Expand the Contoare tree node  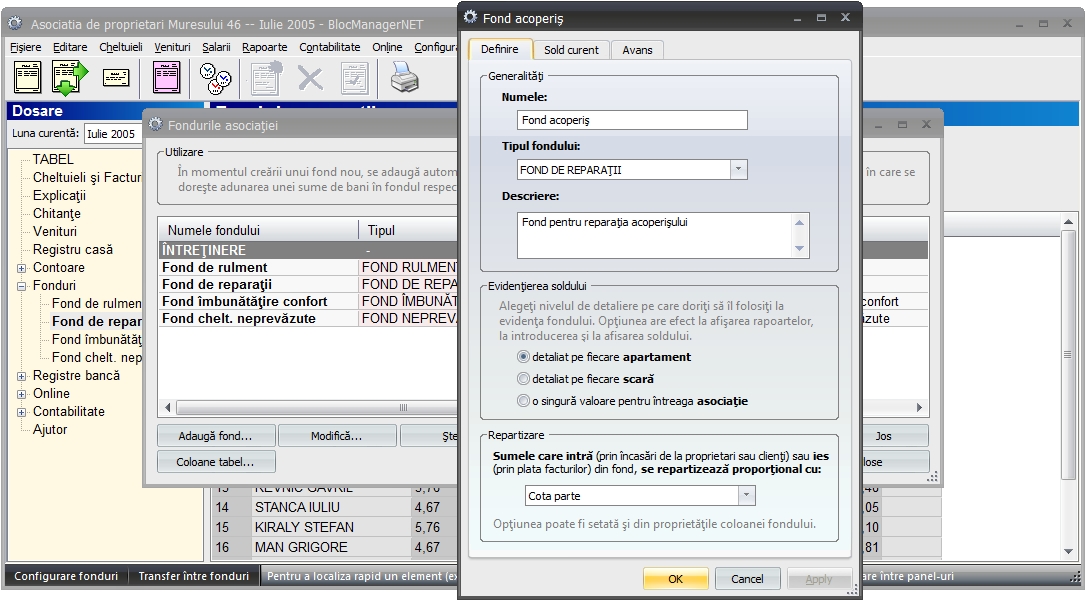point(22,268)
